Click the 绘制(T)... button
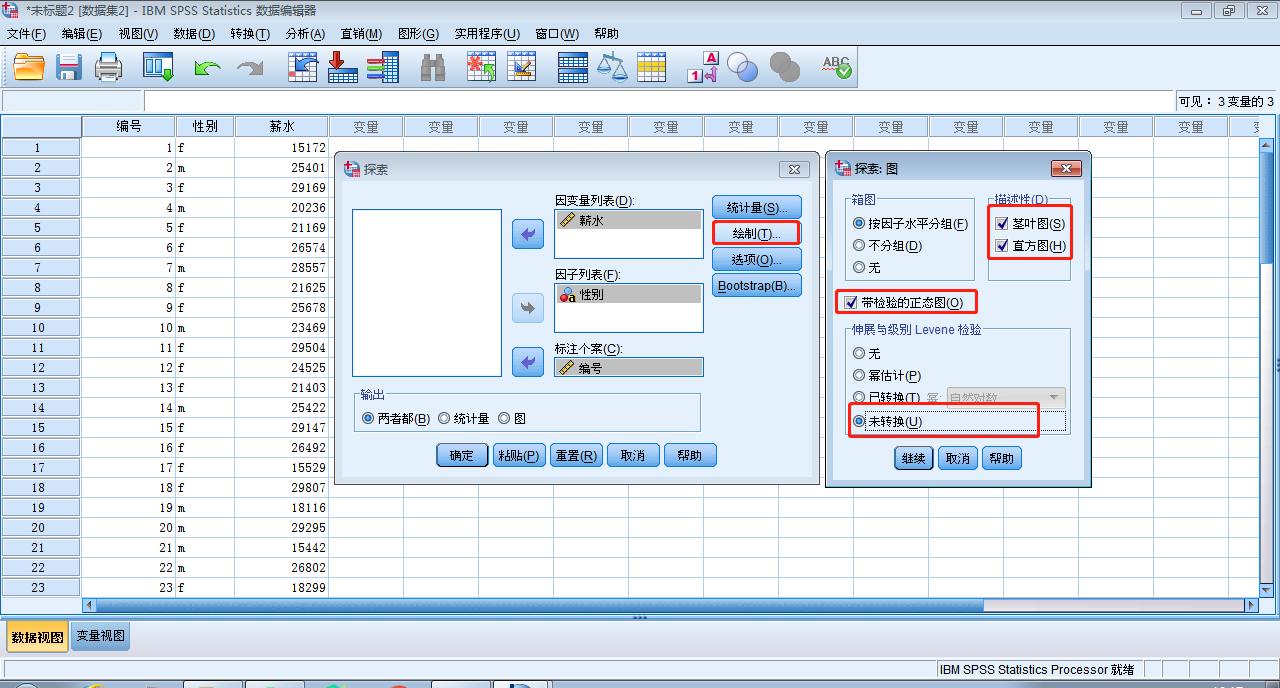 (757, 233)
